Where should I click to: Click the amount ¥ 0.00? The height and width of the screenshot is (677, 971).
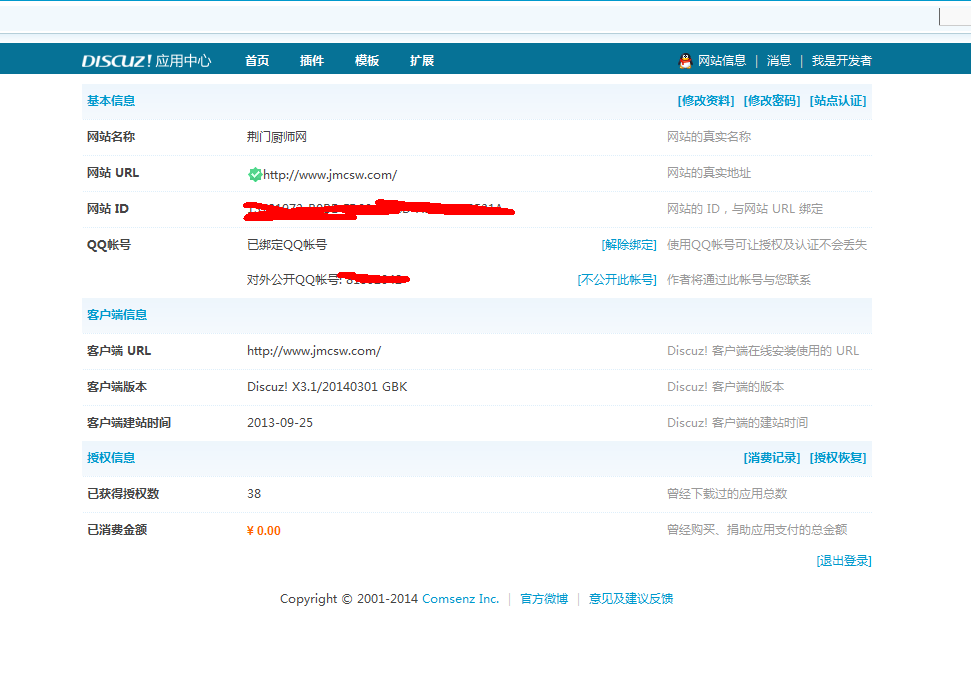pos(264,531)
